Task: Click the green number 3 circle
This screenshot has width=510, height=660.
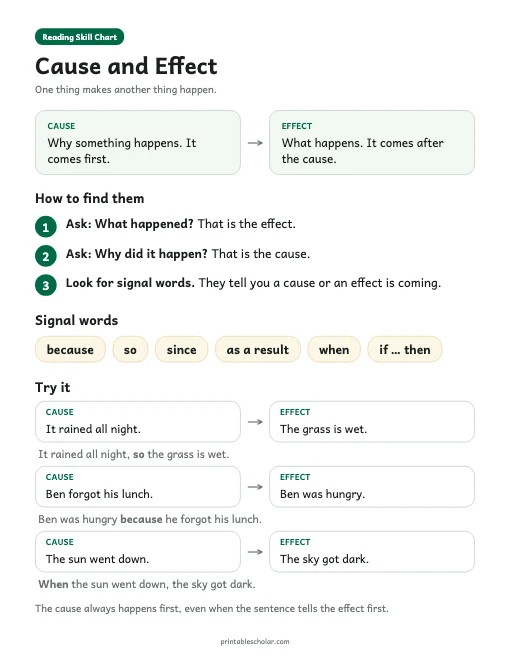Action: (x=46, y=285)
